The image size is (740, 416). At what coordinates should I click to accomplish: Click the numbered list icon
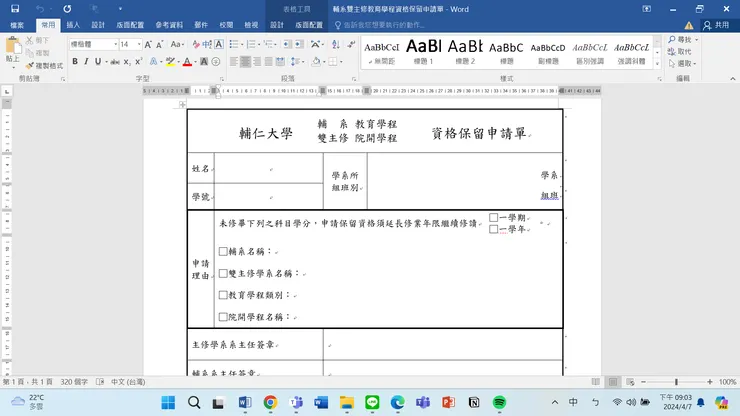pos(251,44)
